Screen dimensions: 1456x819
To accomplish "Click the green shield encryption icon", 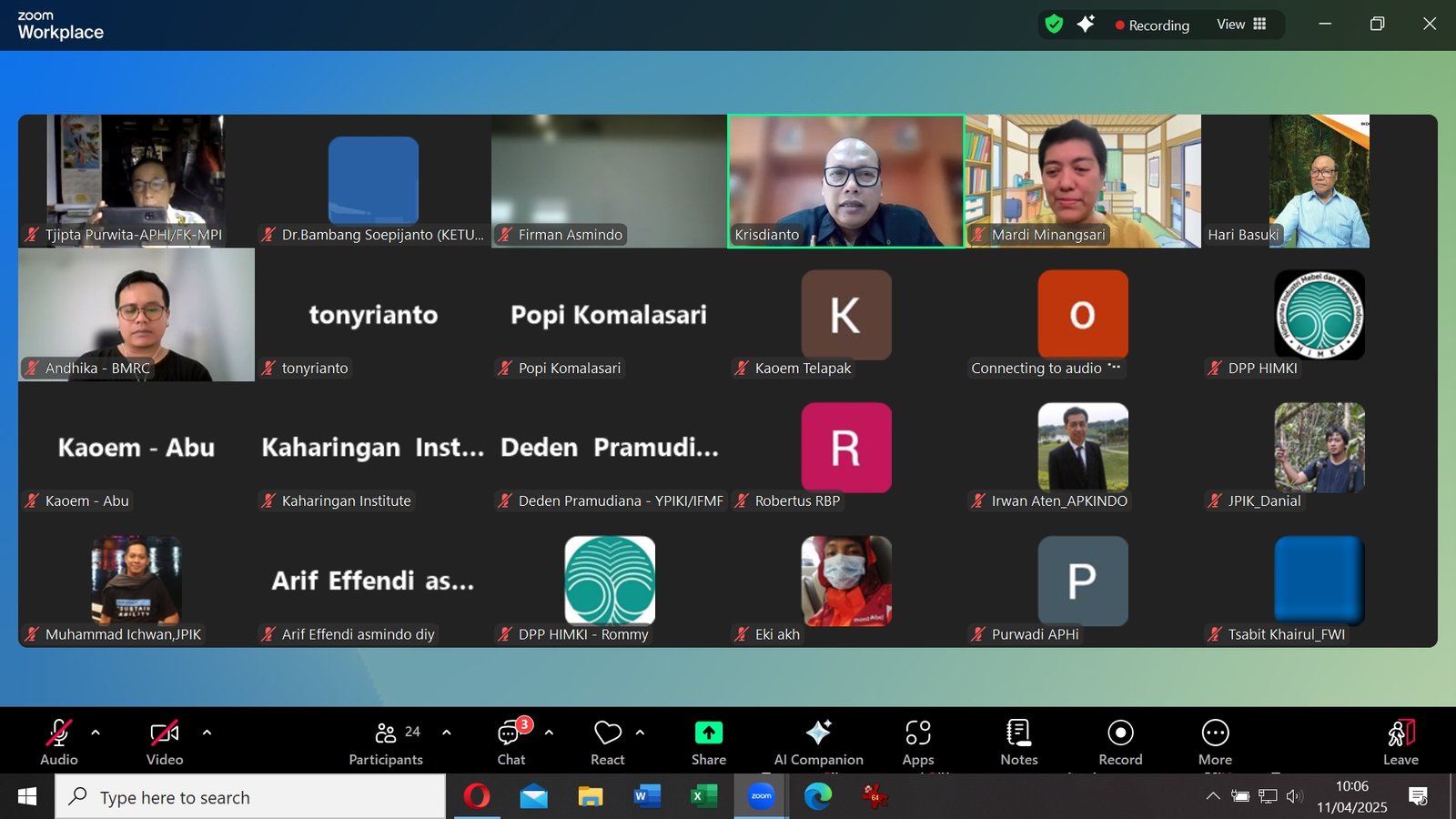I will click(1054, 25).
